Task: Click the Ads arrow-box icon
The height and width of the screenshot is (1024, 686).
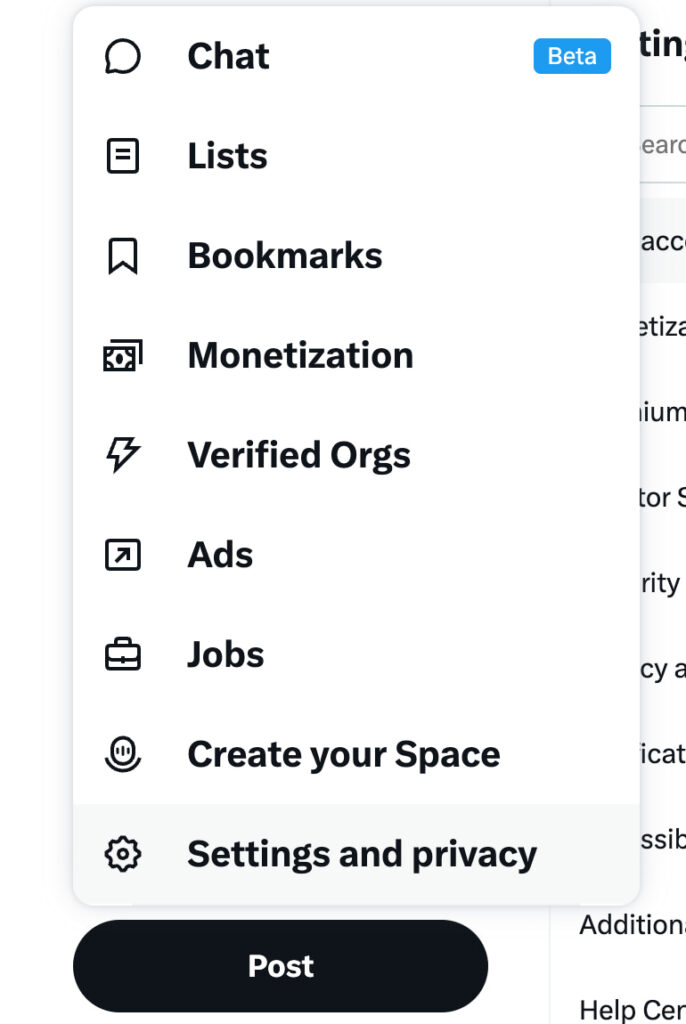Action: click(123, 555)
